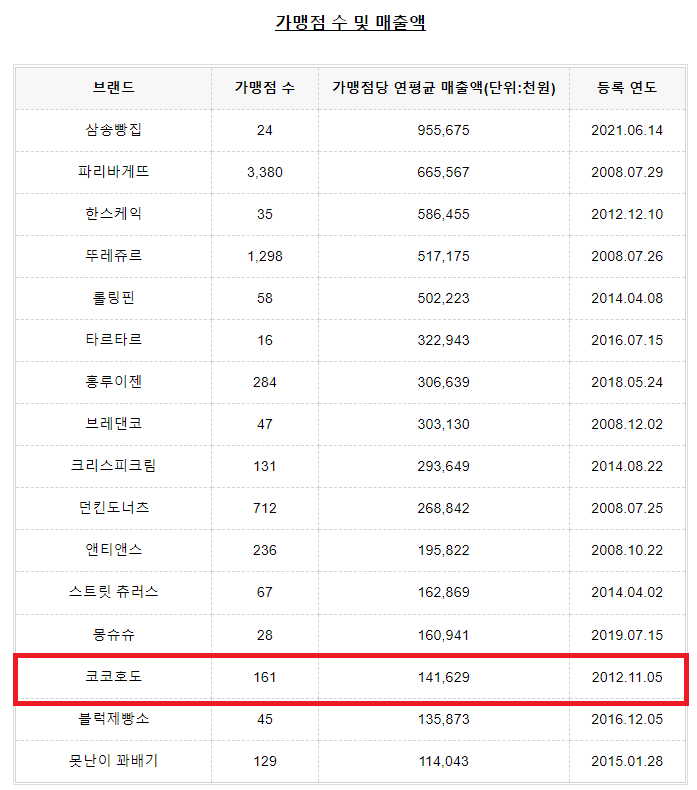This screenshot has width=697, height=790.
Task: Select the sales value 114,043
Action: (x=443, y=761)
